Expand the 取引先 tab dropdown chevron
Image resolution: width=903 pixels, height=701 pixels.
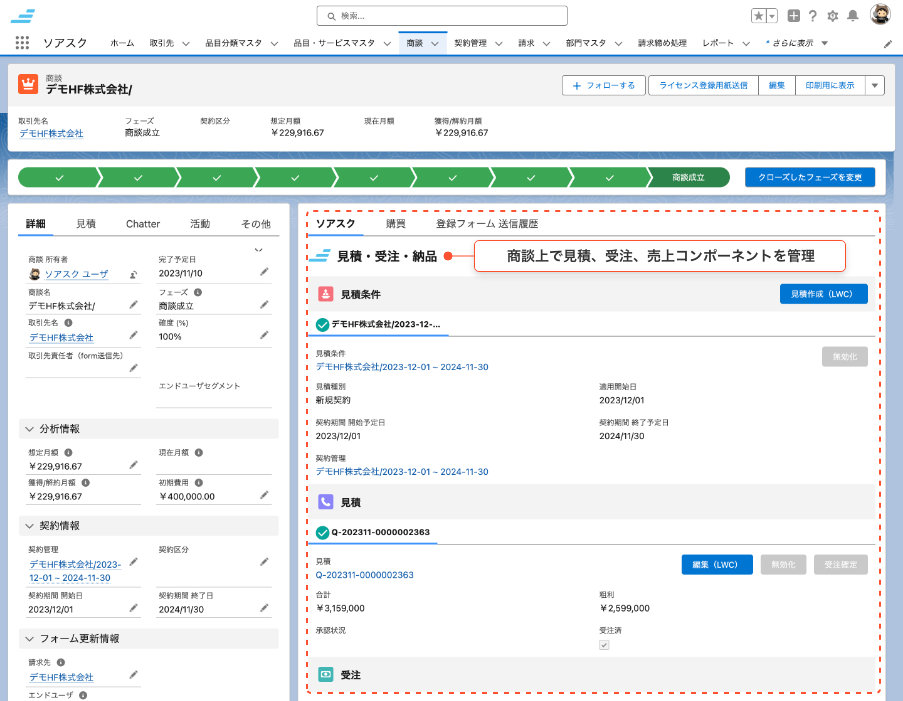pyautogui.click(x=185, y=43)
